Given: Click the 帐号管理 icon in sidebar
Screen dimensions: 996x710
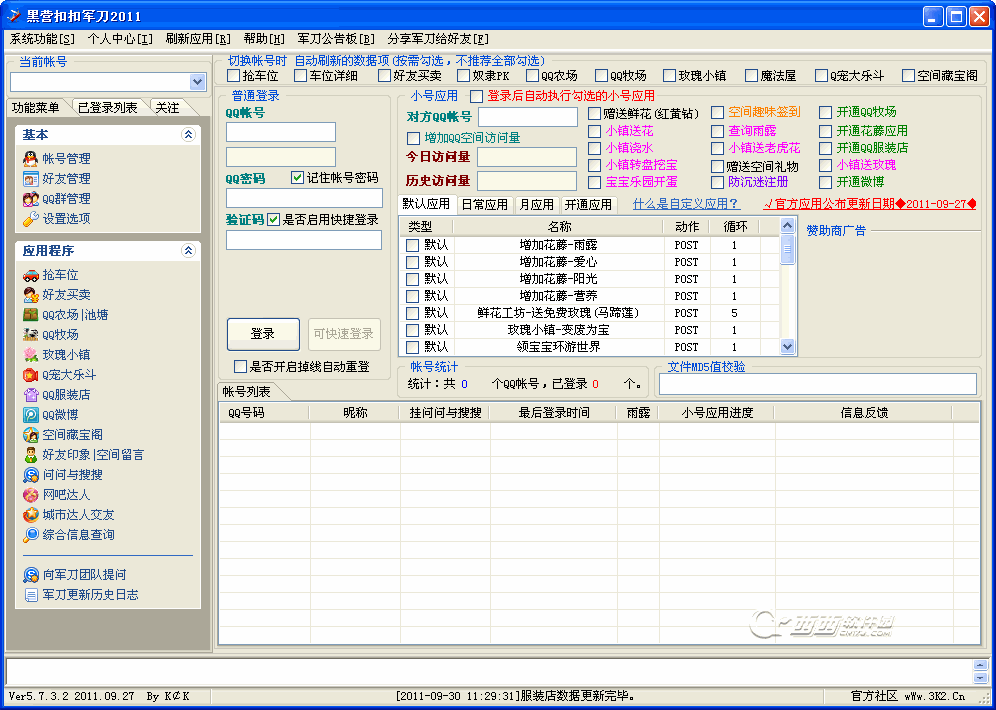Looking at the screenshot, I should point(31,158).
